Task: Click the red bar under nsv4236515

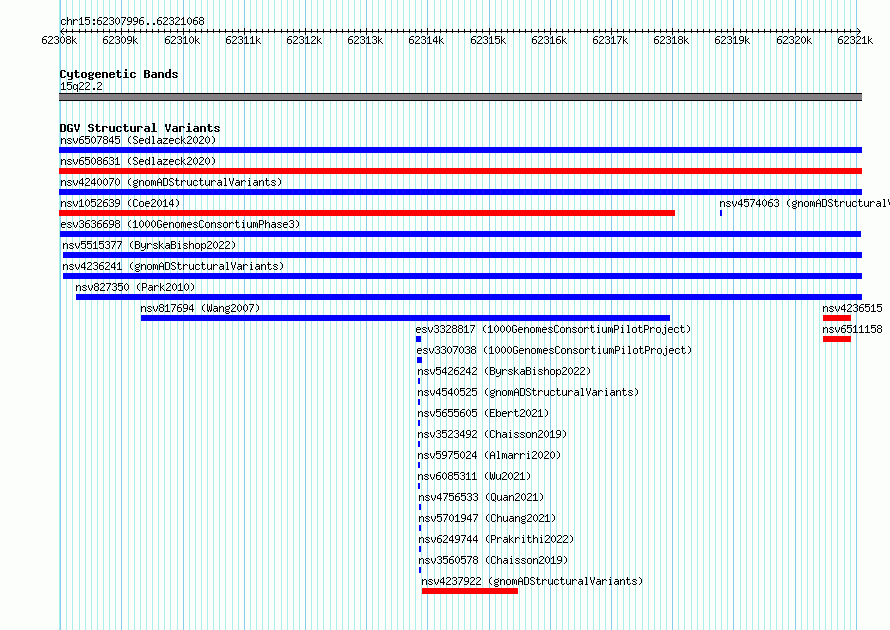Action: pos(837,318)
